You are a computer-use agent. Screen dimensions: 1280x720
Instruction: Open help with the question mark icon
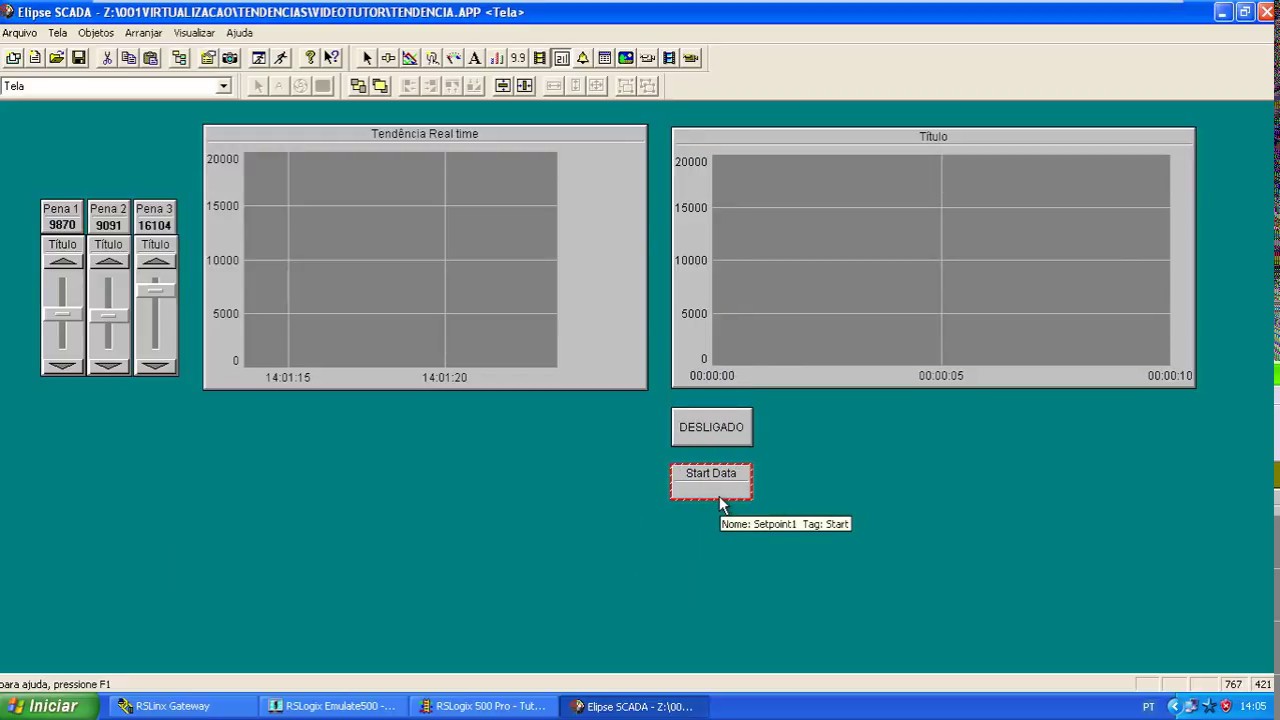click(310, 58)
